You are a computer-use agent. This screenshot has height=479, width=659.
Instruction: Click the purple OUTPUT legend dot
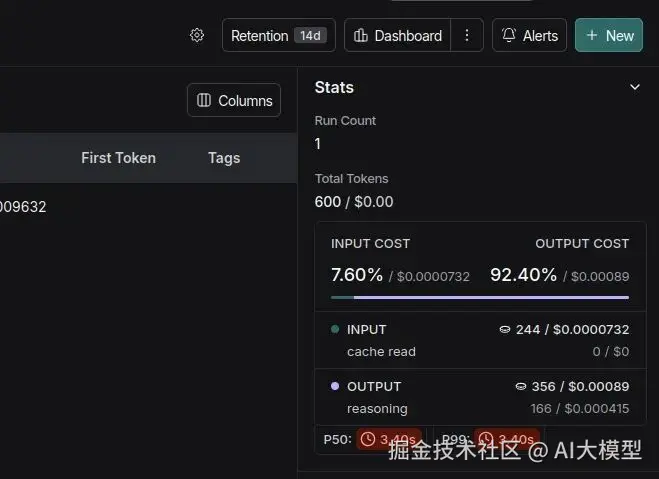335,386
